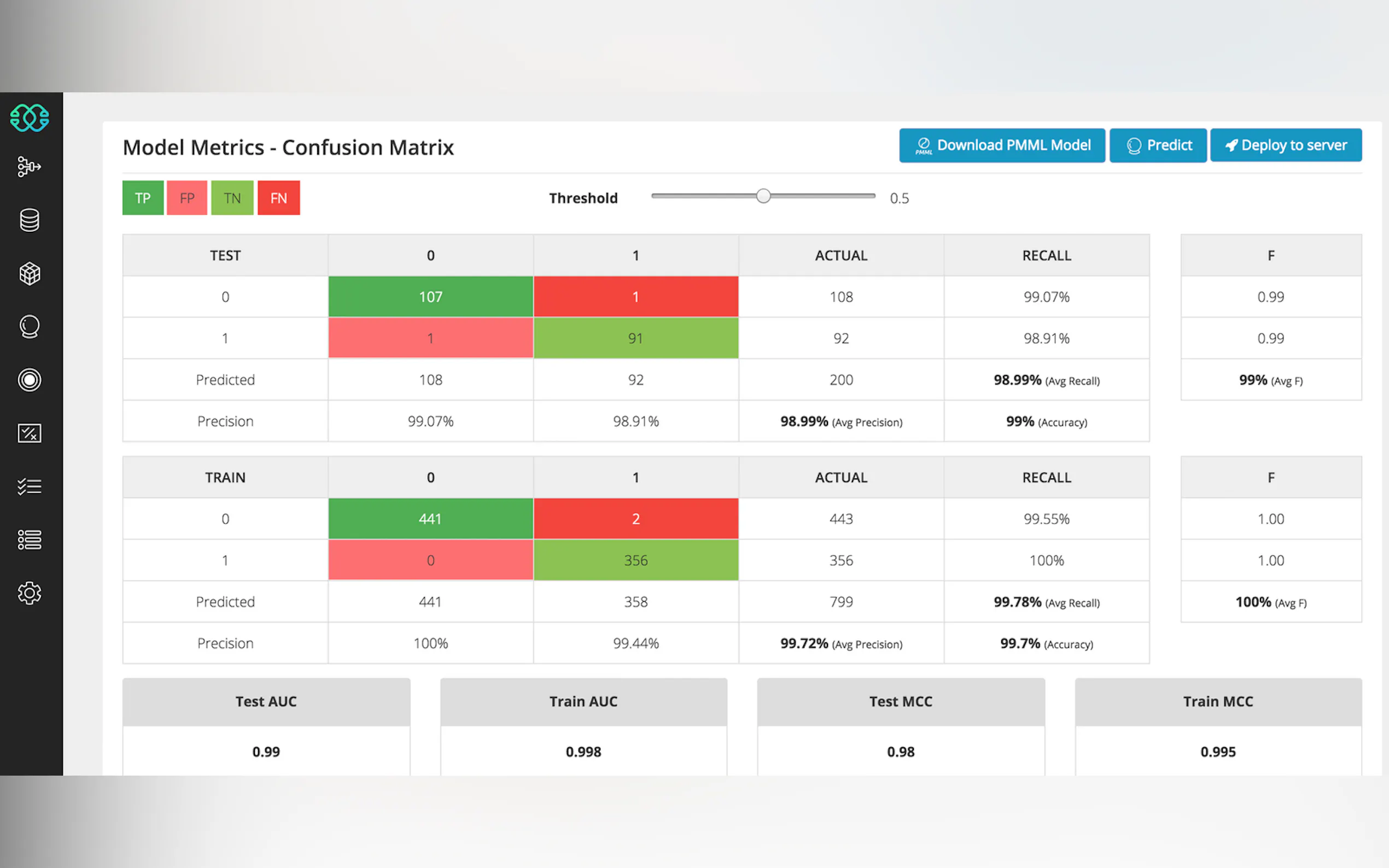Click the Predict button
Image resolution: width=1389 pixels, height=868 pixels.
[1158, 145]
